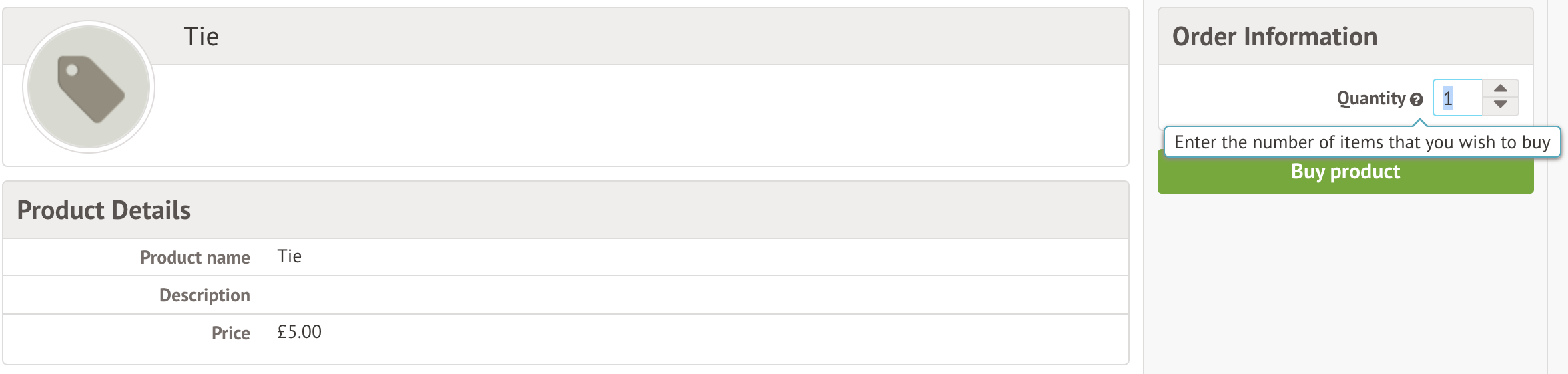The height and width of the screenshot is (374, 1568).
Task: Click into the Quantity number field
Action: (1458, 98)
